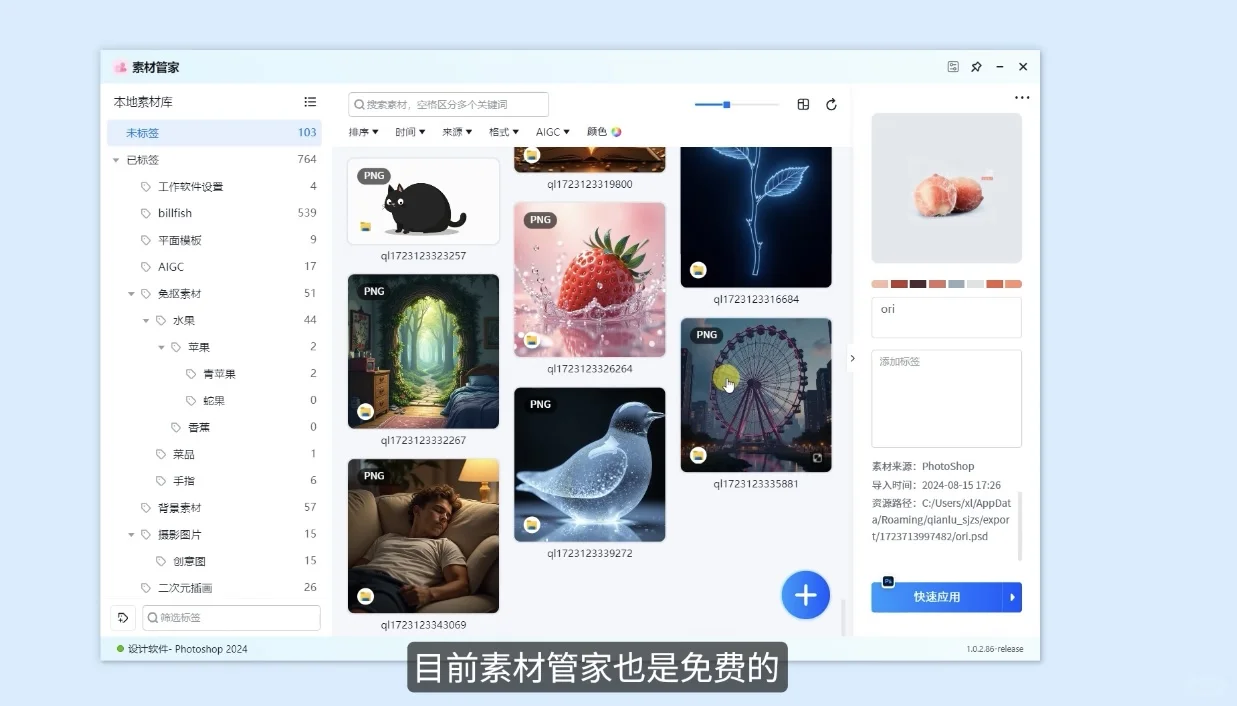Open the ferris wheel image ql1723123335881
Viewport: 1237px width, 706px height.
coord(756,394)
